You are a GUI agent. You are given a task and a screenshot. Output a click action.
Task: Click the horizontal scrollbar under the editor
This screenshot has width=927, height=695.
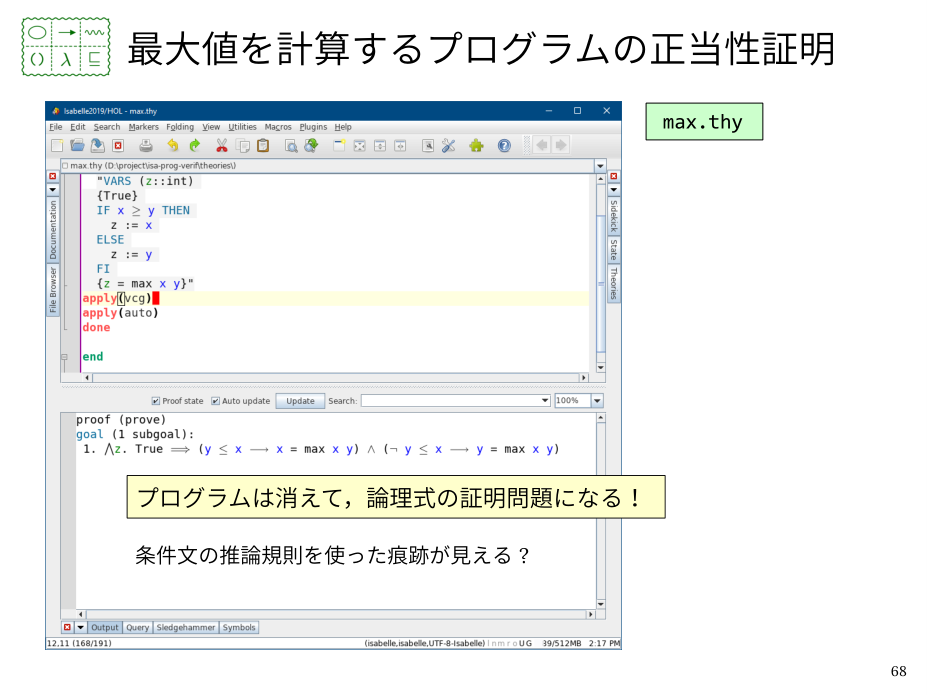point(335,378)
